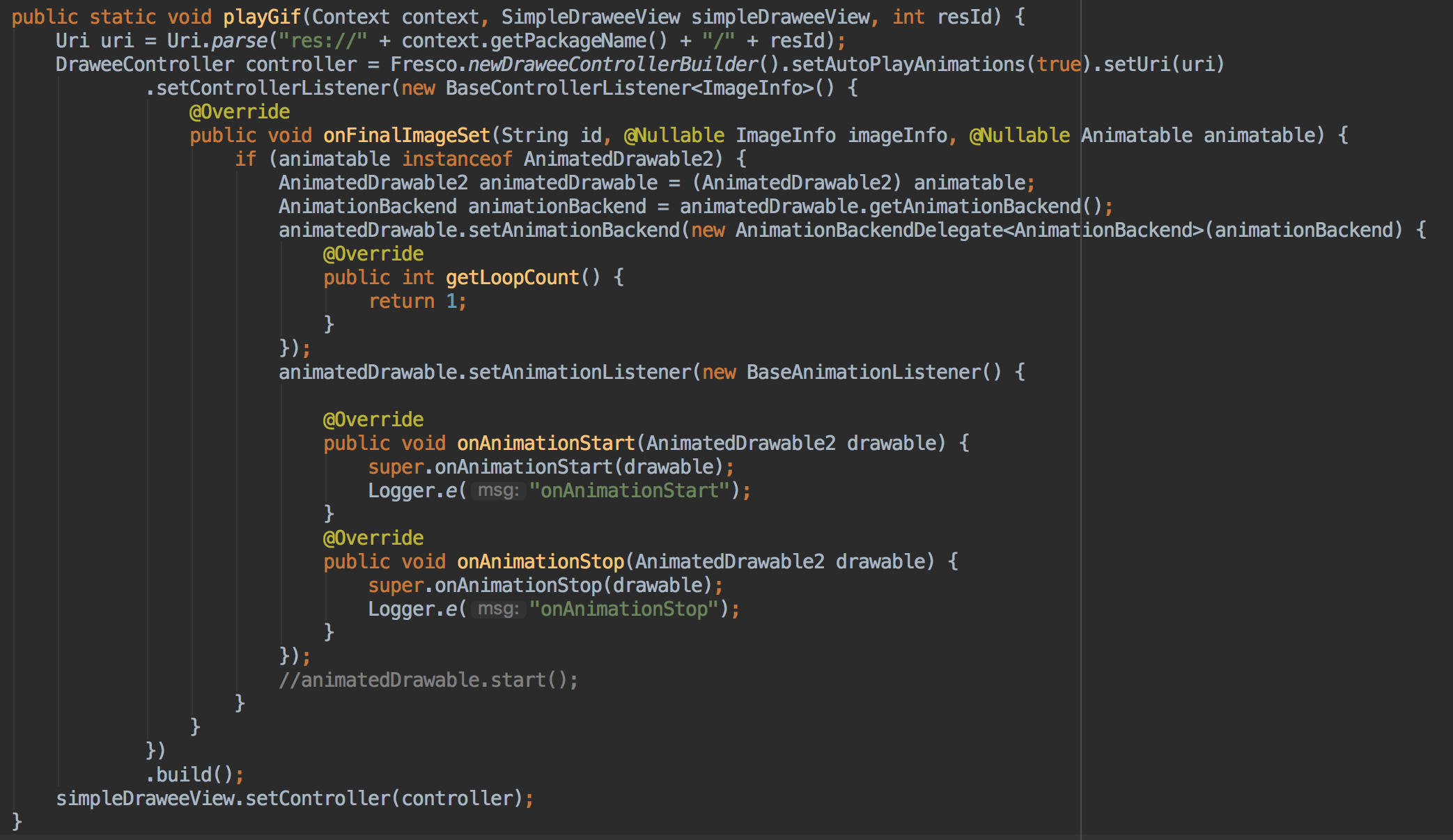This screenshot has width=1453, height=840.
Task: Click simpleDraweeView.setController statement
Action: (x=295, y=798)
